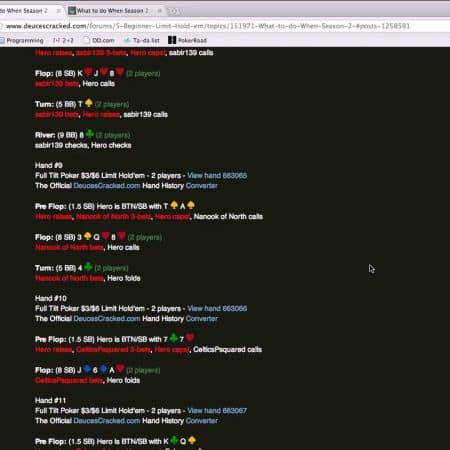The height and width of the screenshot is (450, 450).
Task: Open the DD.com bookmark page icon
Action: (x=87, y=40)
